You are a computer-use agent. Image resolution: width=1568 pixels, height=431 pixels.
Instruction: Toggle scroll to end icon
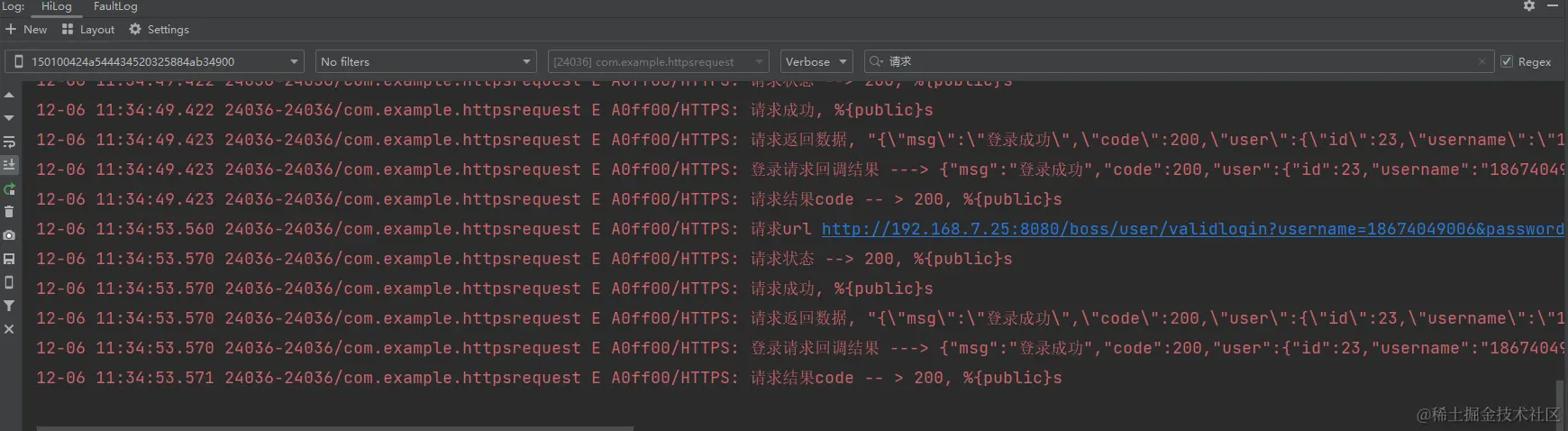(9, 165)
